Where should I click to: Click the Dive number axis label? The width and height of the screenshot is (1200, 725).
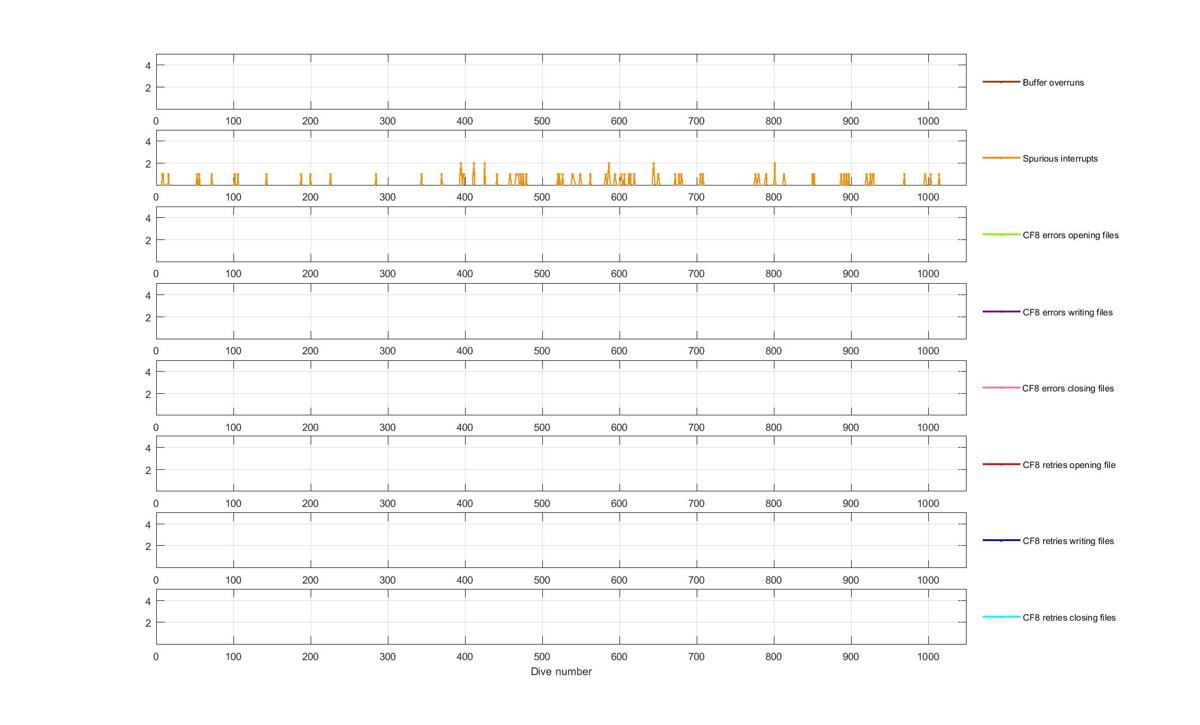coord(561,672)
